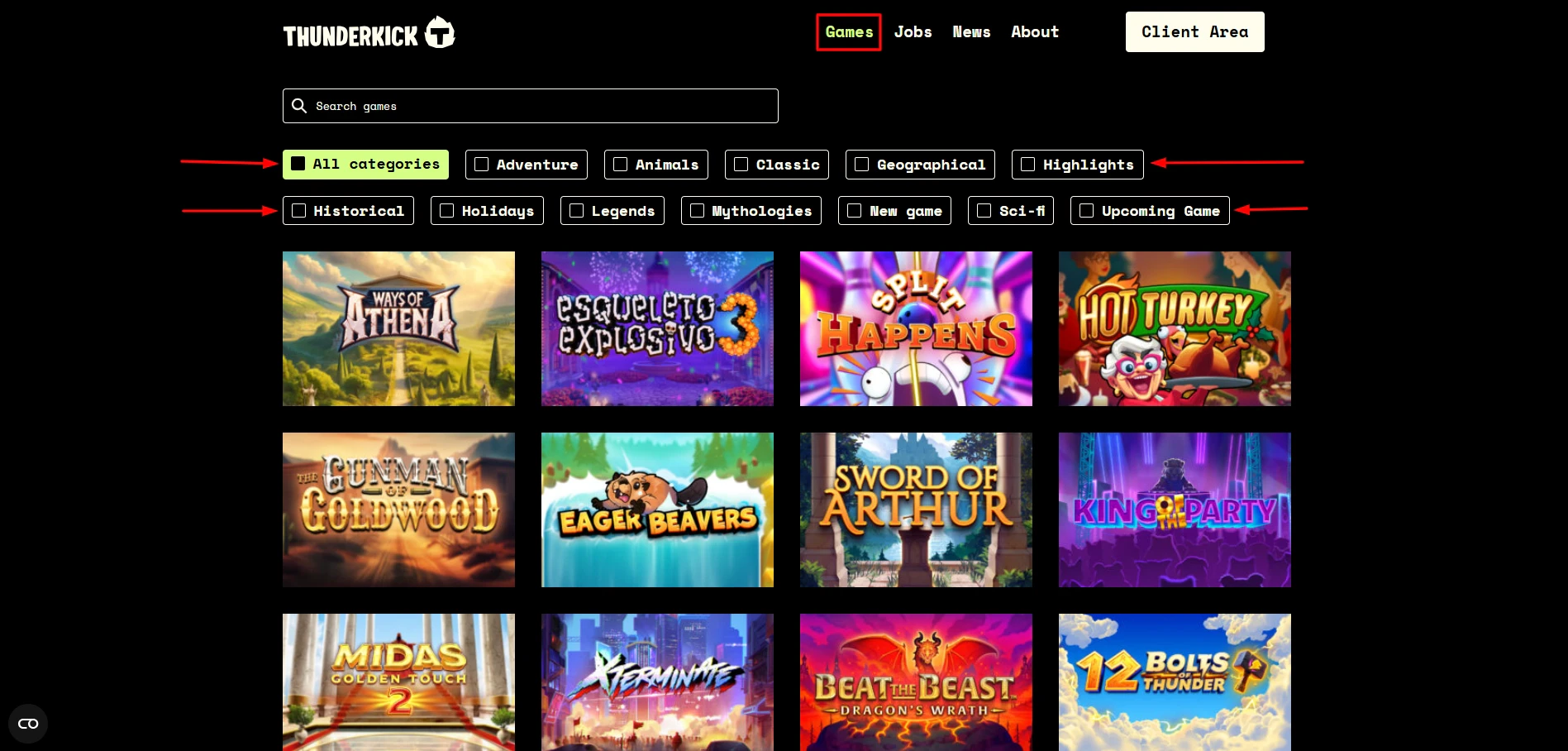The image size is (1568, 751).
Task: Open the Ways of Athena game
Action: [x=398, y=328]
